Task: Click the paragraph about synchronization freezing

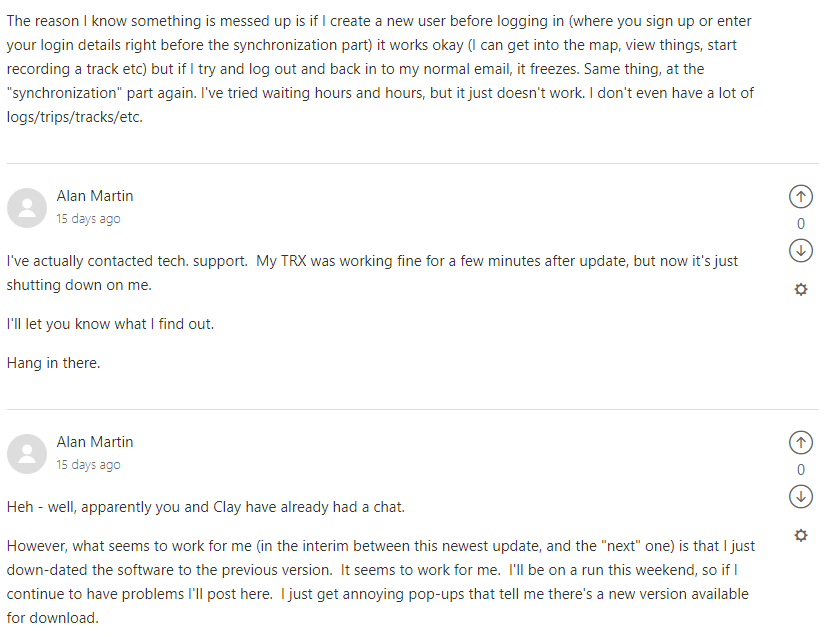Action: [x=380, y=70]
